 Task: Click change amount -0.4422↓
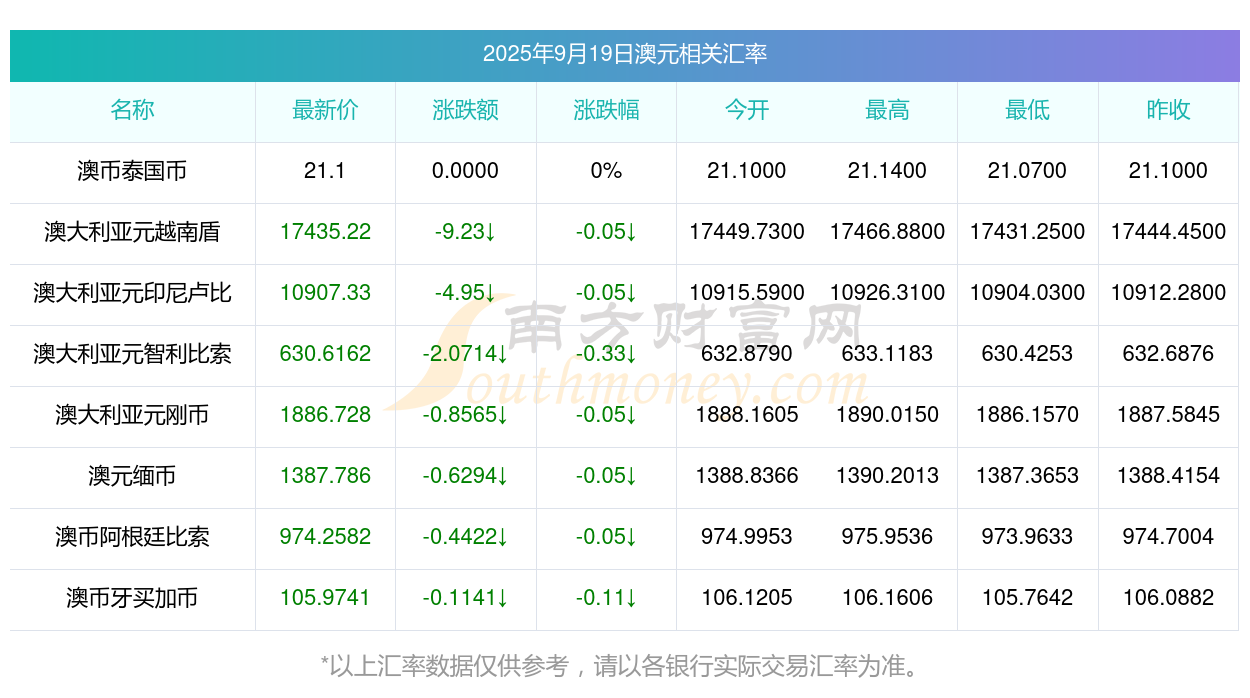pos(465,537)
